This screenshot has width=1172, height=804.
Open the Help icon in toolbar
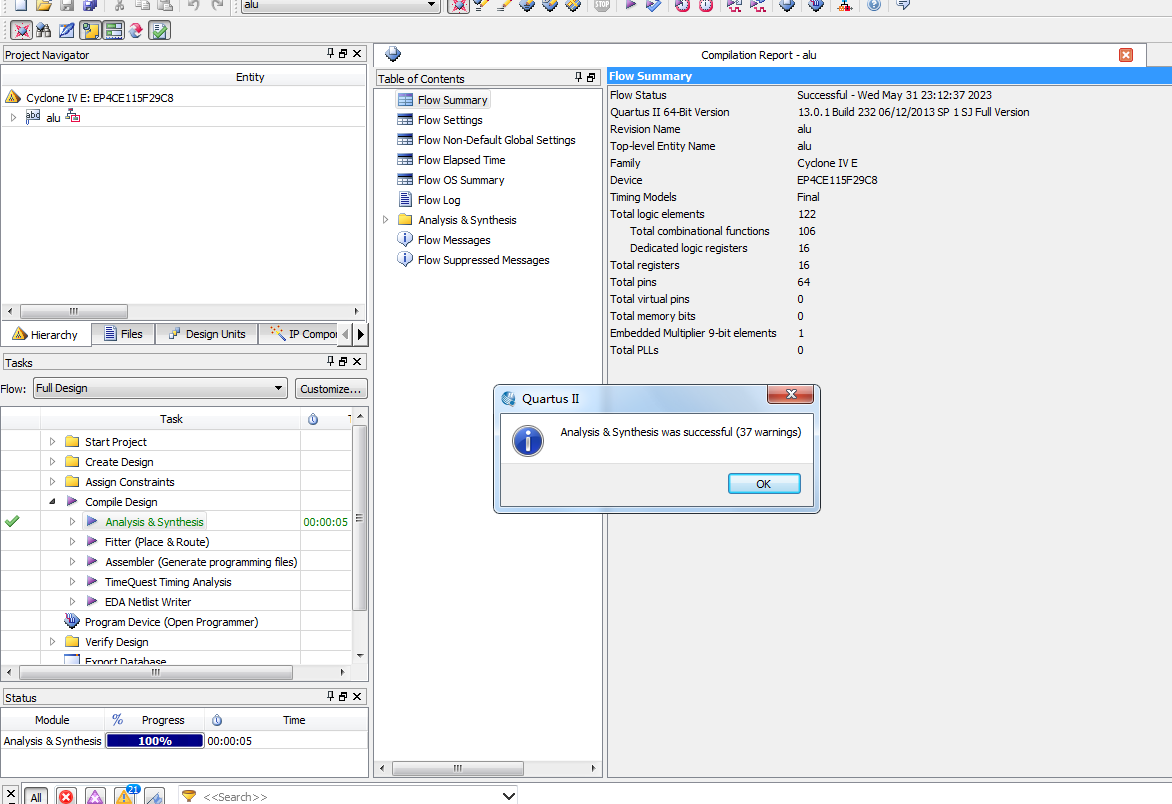(874, 5)
